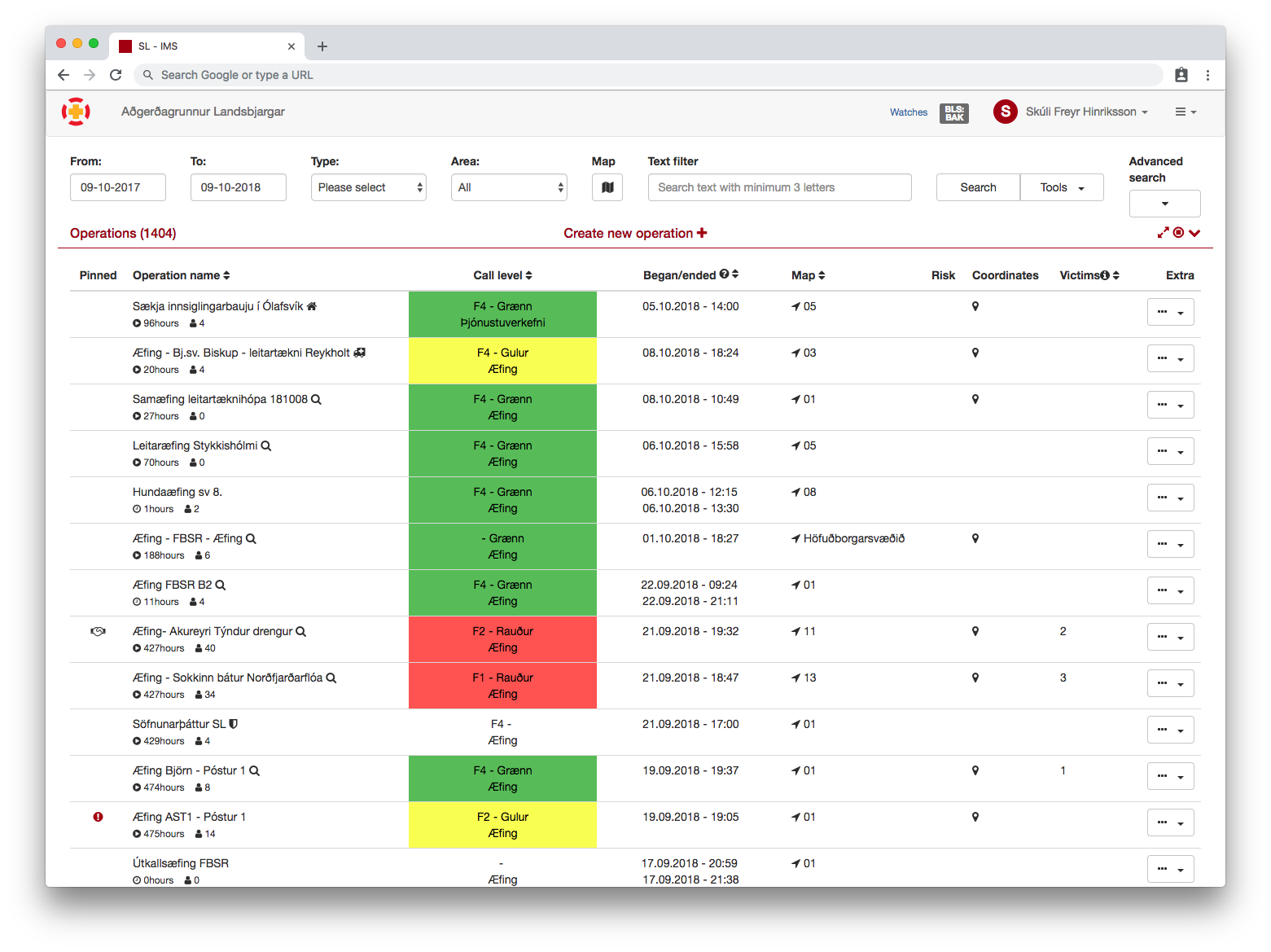The height and width of the screenshot is (952, 1271).
Task: Open Extra menu for Æfing AST1 - Póstur 1
Action: click(1170, 823)
